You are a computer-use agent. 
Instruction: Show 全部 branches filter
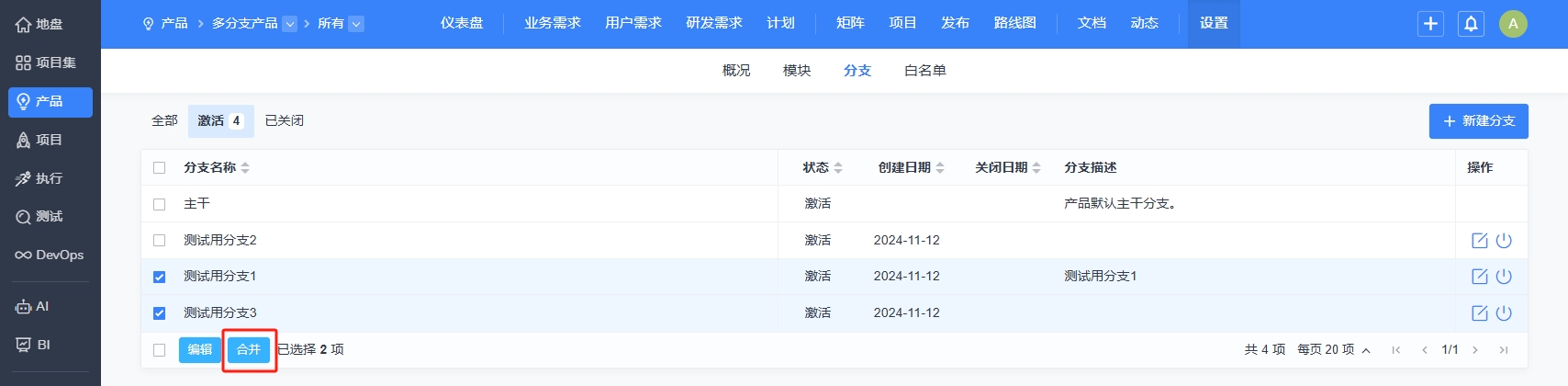pos(164,121)
